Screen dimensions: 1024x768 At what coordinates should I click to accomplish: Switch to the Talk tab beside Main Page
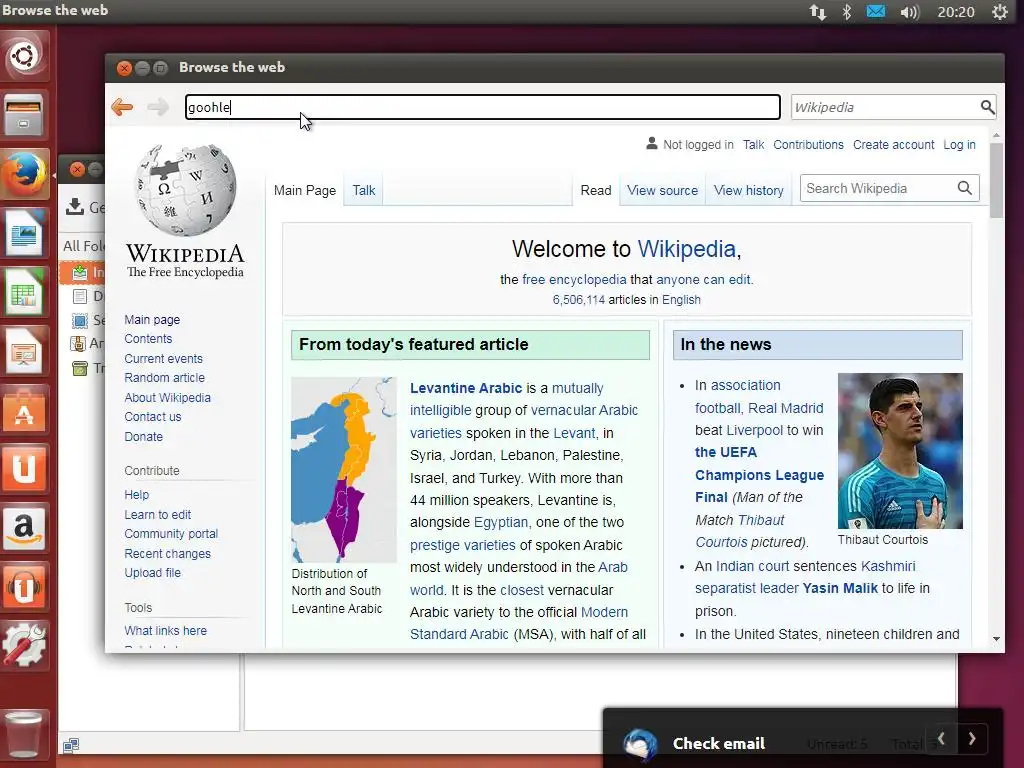[x=364, y=190]
